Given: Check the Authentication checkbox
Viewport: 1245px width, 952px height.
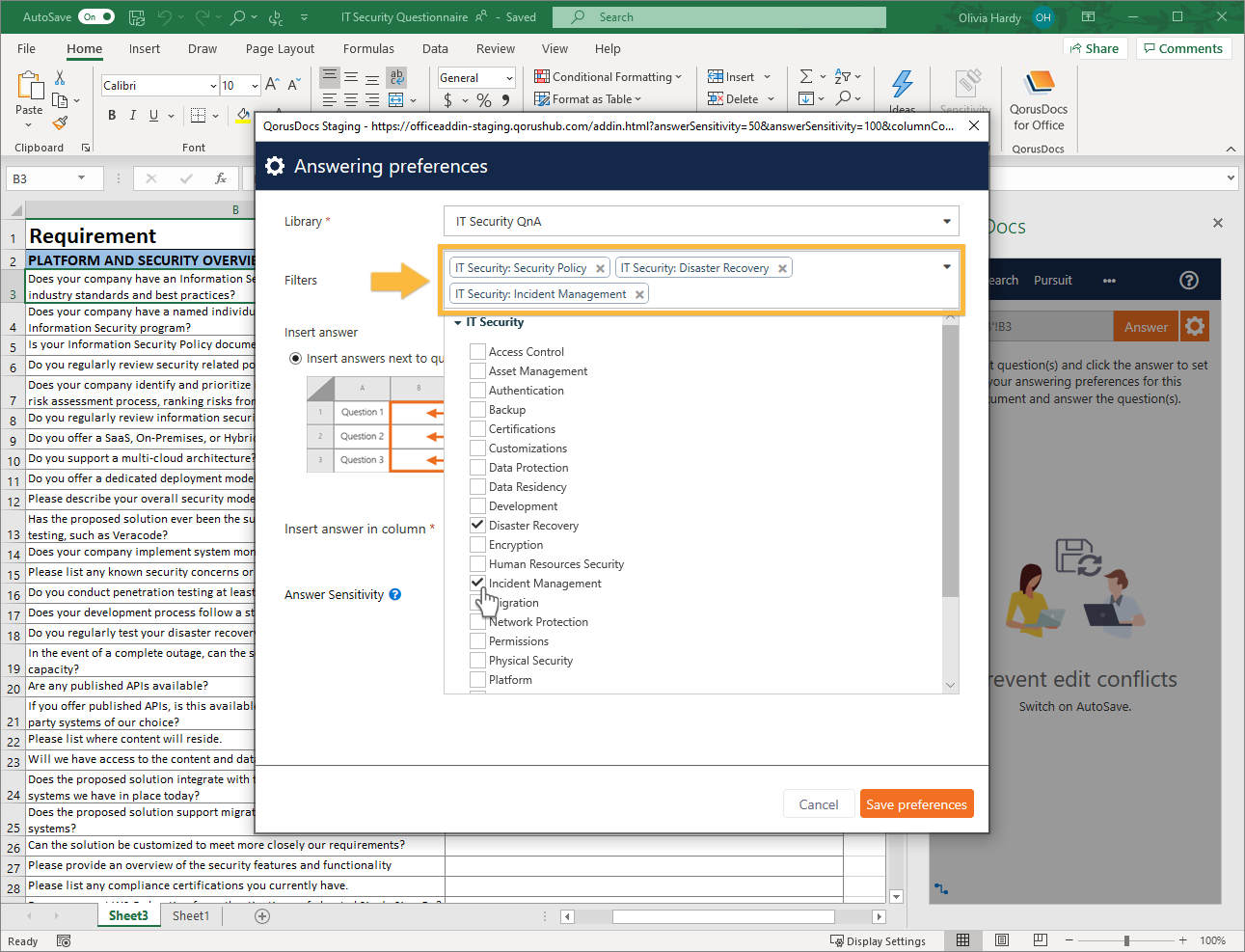Looking at the screenshot, I should [x=477, y=390].
